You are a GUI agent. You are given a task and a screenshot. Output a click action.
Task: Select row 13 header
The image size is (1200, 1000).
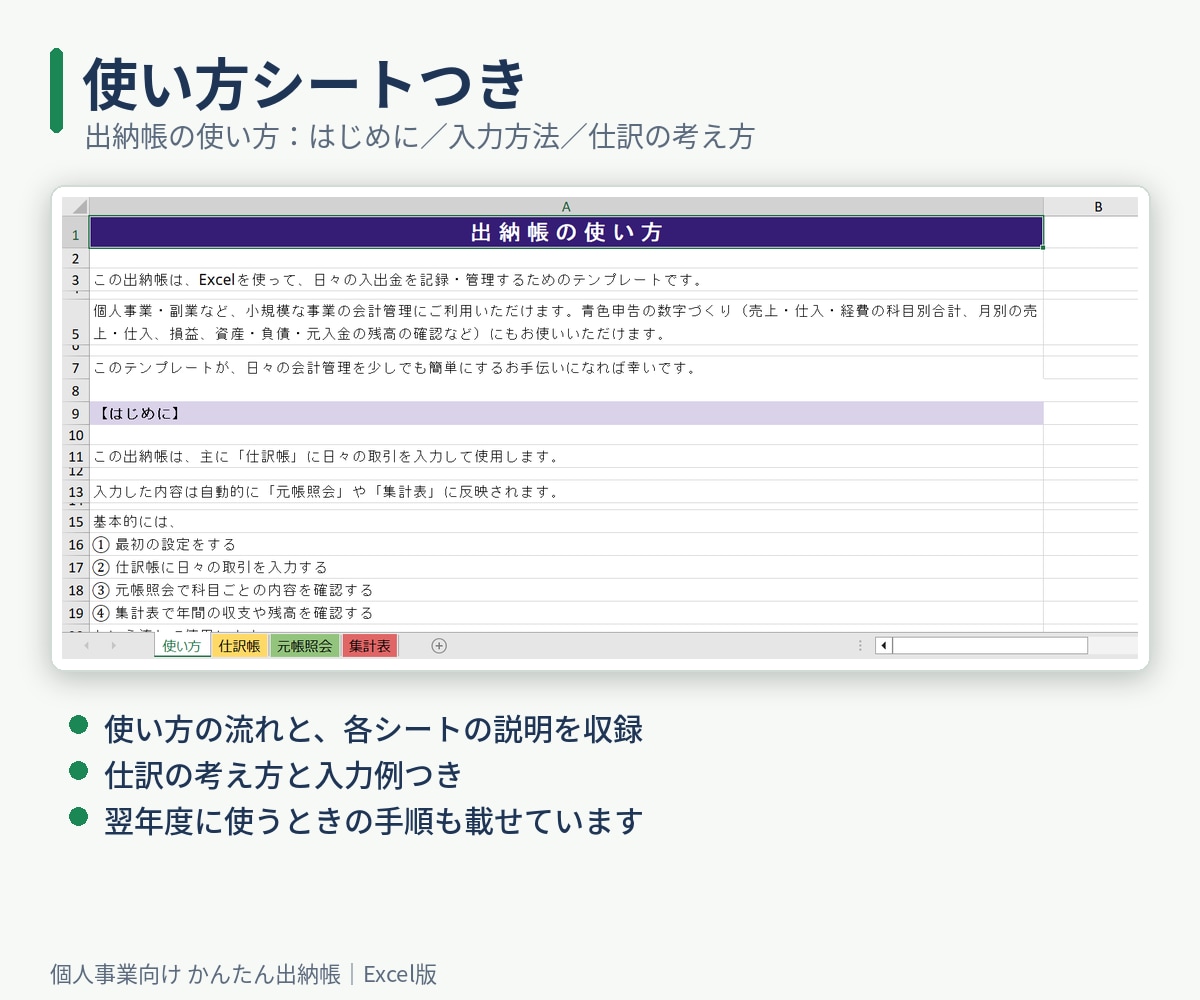pyautogui.click(x=76, y=491)
